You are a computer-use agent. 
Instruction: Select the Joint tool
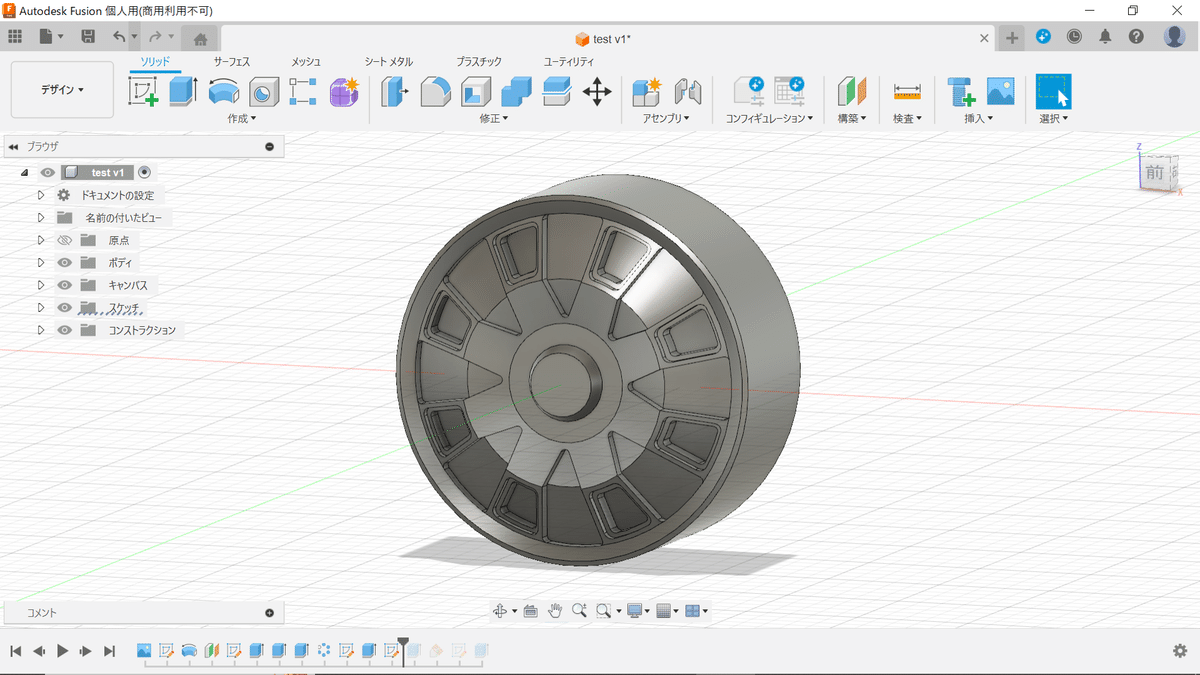(x=688, y=92)
